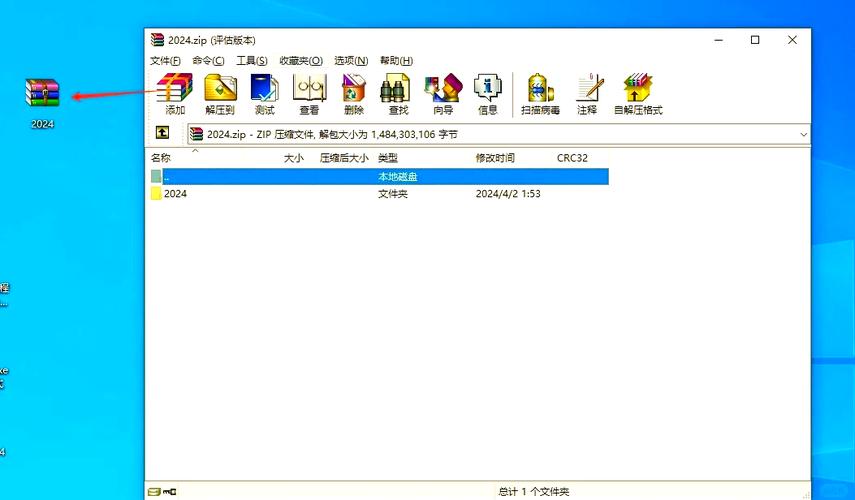The image size is (855, 500).
Task: Click the 文件夹 type cell
Action: 393,194
